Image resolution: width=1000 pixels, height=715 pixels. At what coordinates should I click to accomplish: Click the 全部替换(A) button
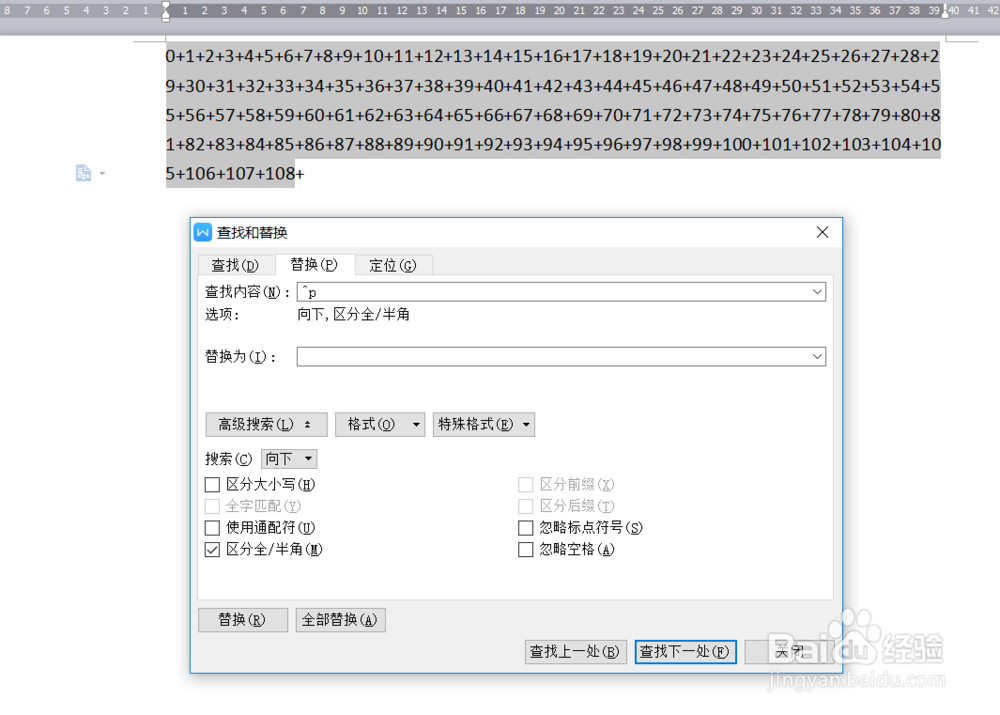(x=341, y=620)
